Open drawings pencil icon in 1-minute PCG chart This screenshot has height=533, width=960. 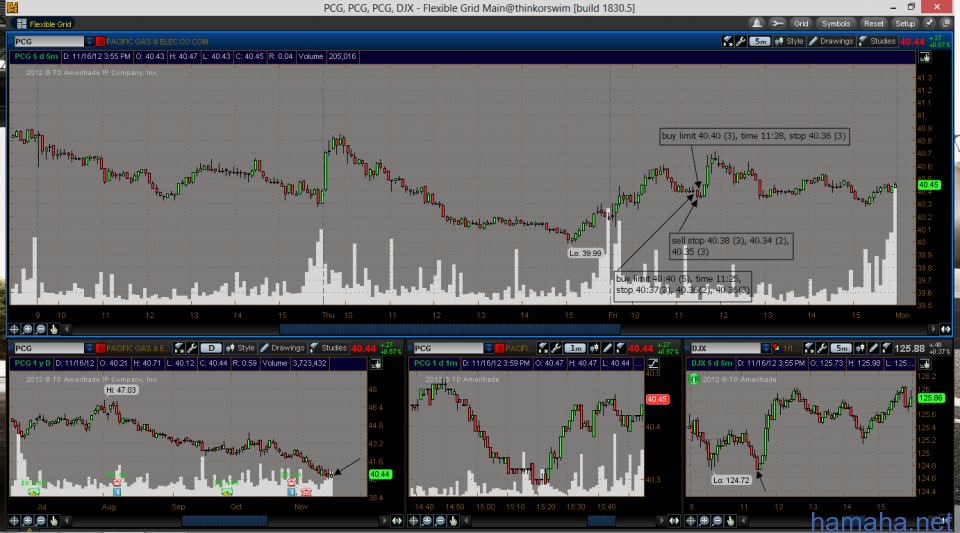point(607,348)
